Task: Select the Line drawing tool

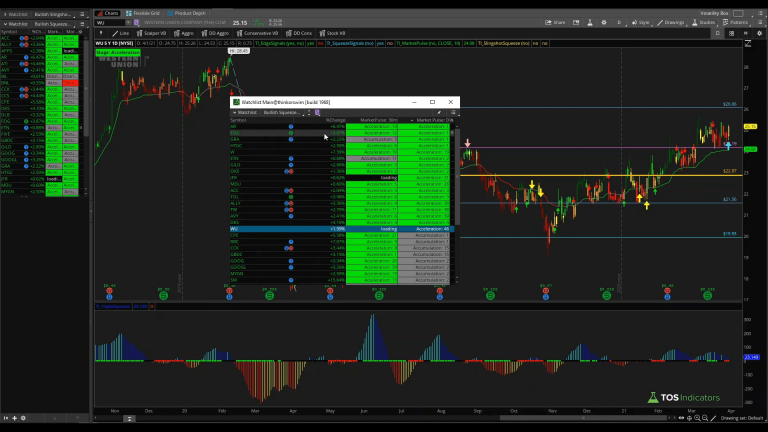Action: point(120,33)
